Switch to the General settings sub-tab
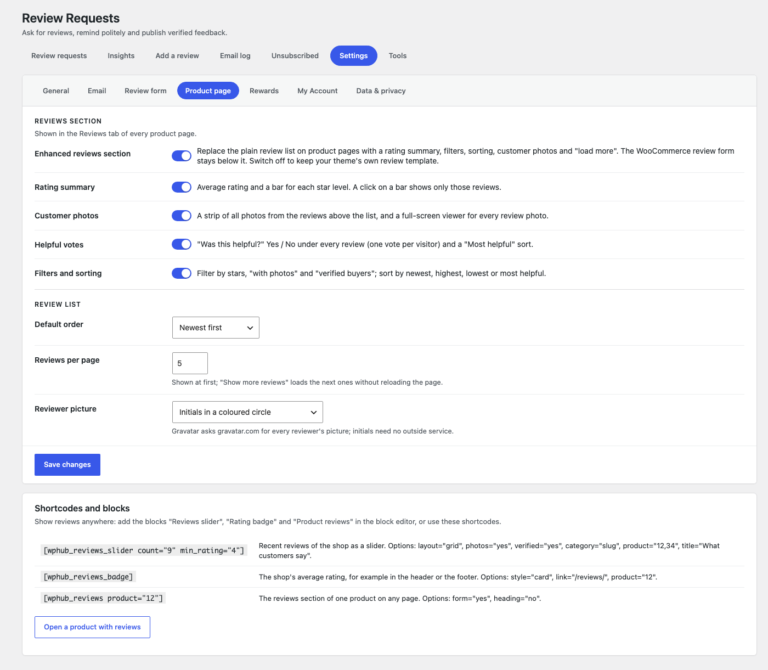Image resolution: width=768 pixels, height=670 pixels. pos(56,91)
